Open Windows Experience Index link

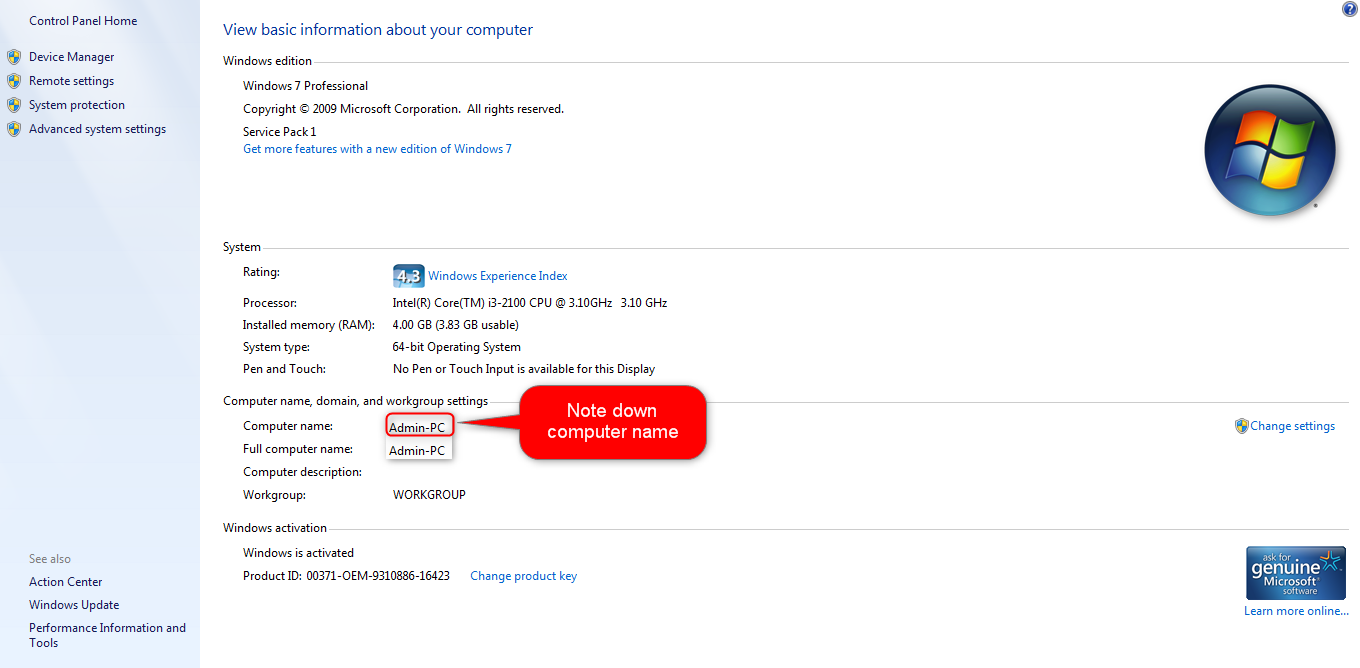click(x=498, y=276)
